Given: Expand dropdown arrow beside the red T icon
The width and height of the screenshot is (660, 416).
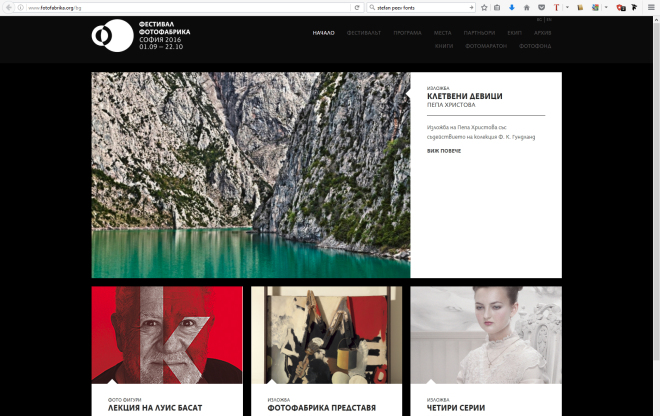Looking at the screenshot, I should pos(566,7).
